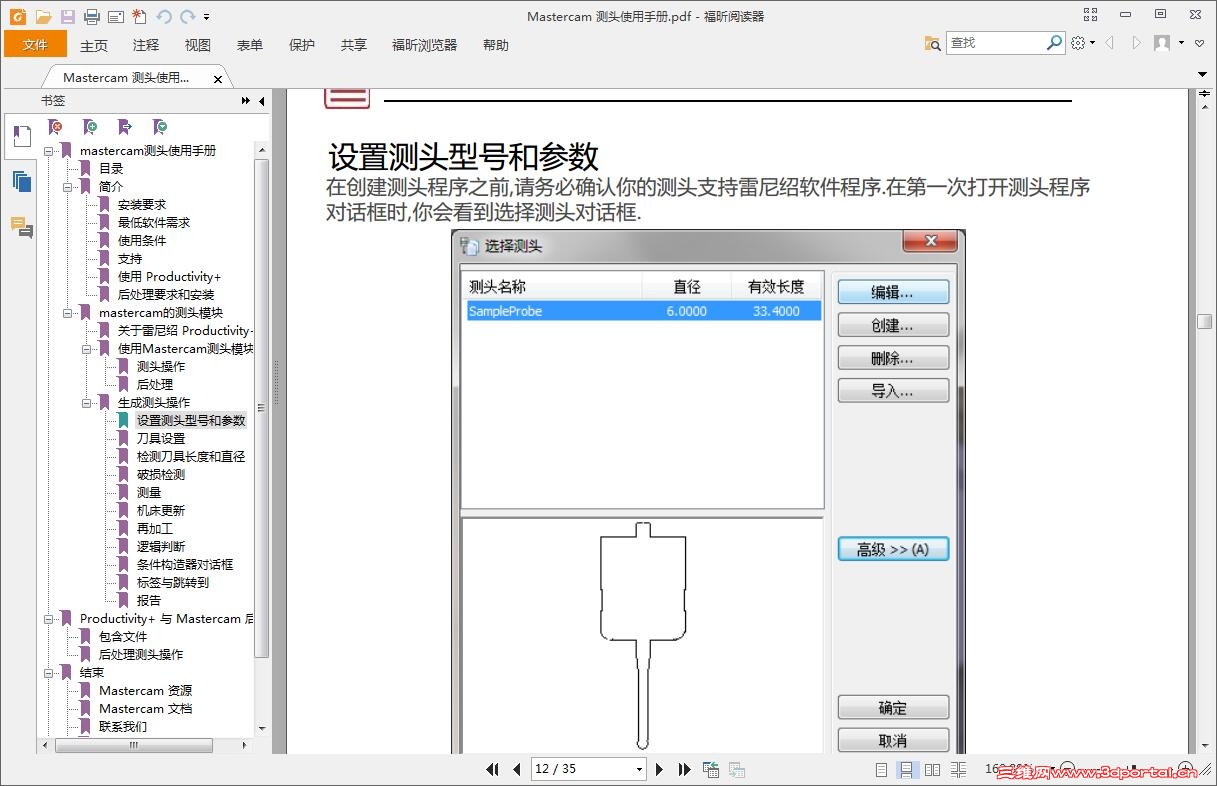Click the bookmark options dropdown icon
The height and width of the screenshot is (786, 1217).
click(160, 127)
